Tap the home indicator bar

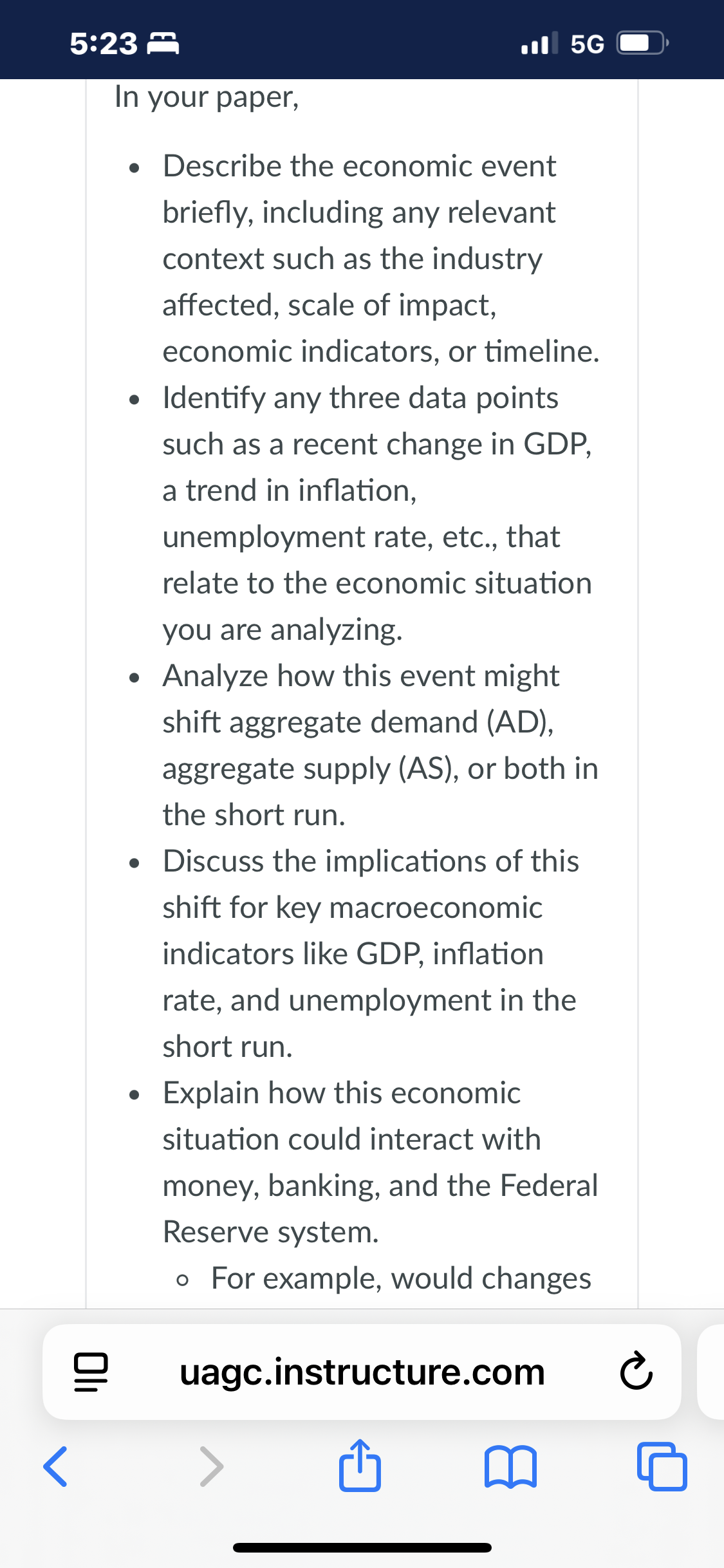(x=362, y=1547)
